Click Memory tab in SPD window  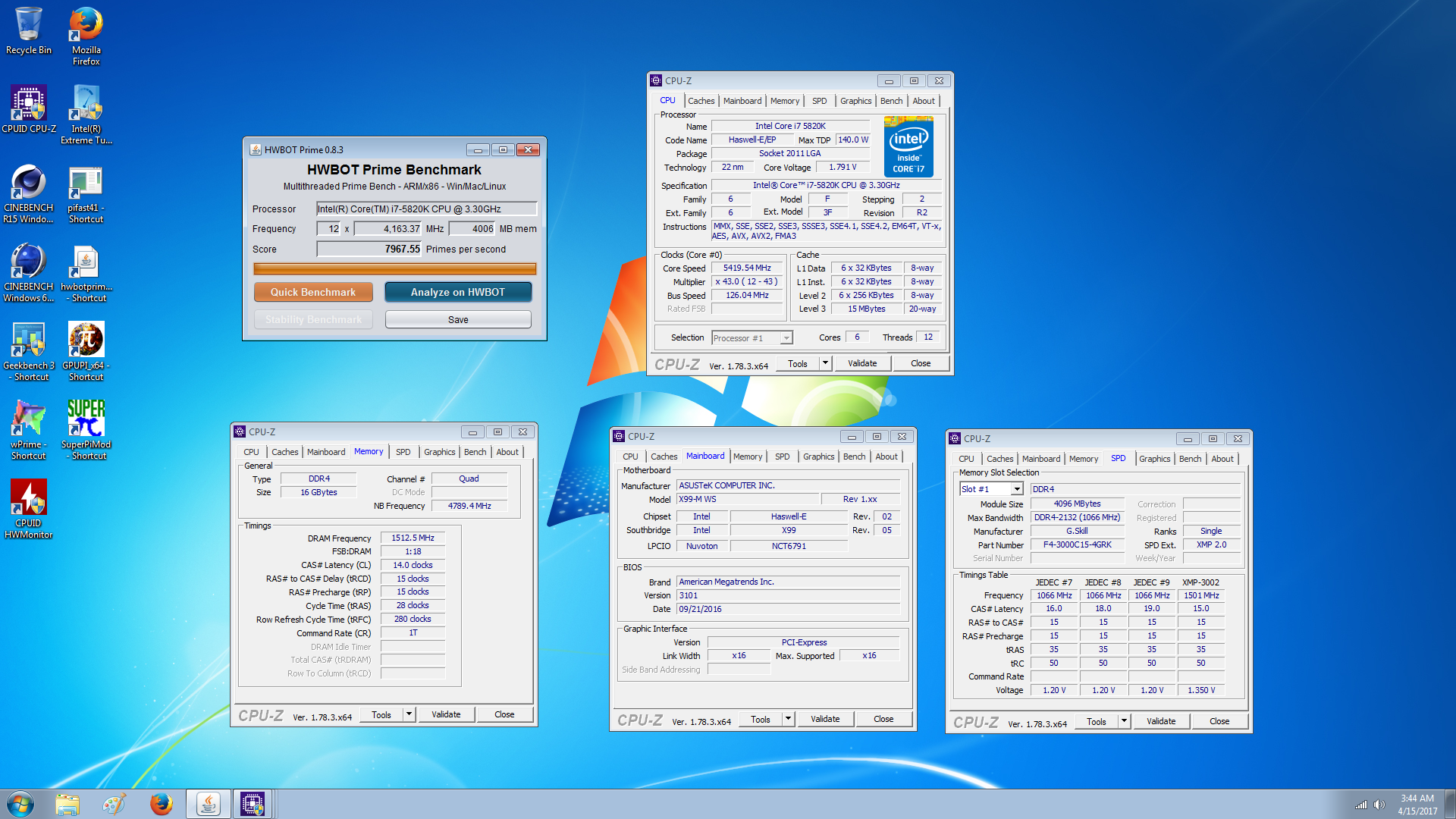point(1083,459)
